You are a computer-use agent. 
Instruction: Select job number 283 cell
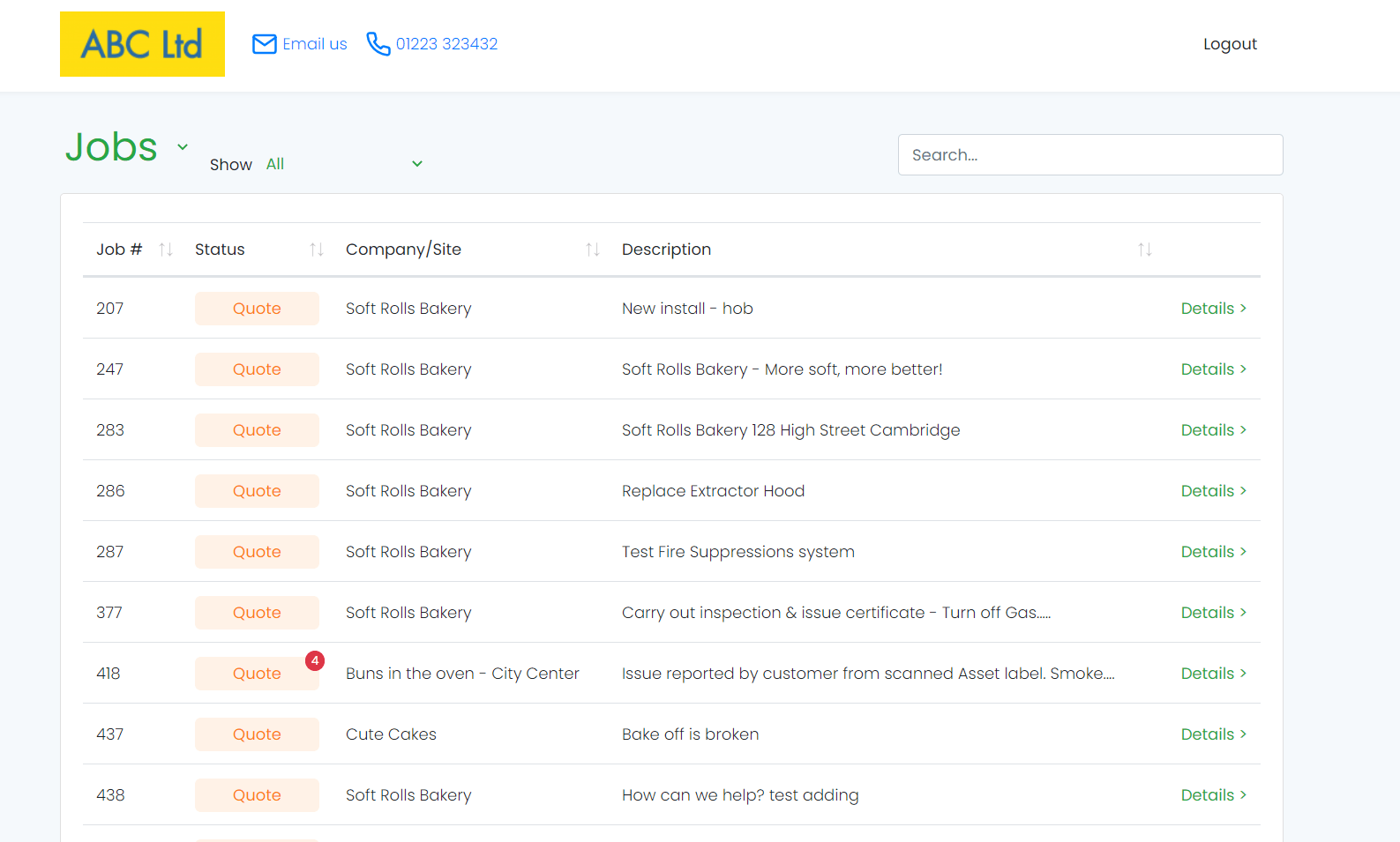point(110,430)
